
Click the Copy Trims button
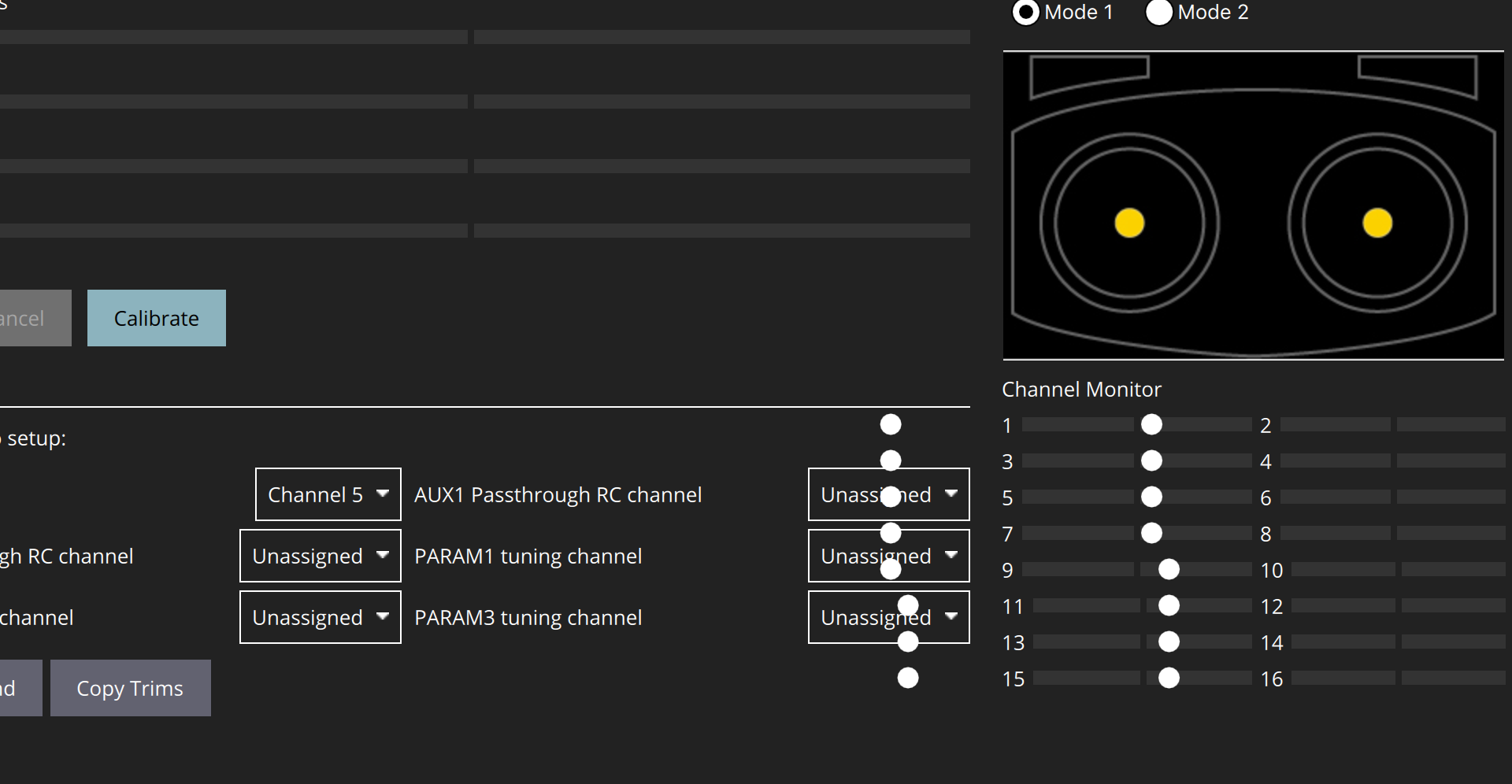129,688
